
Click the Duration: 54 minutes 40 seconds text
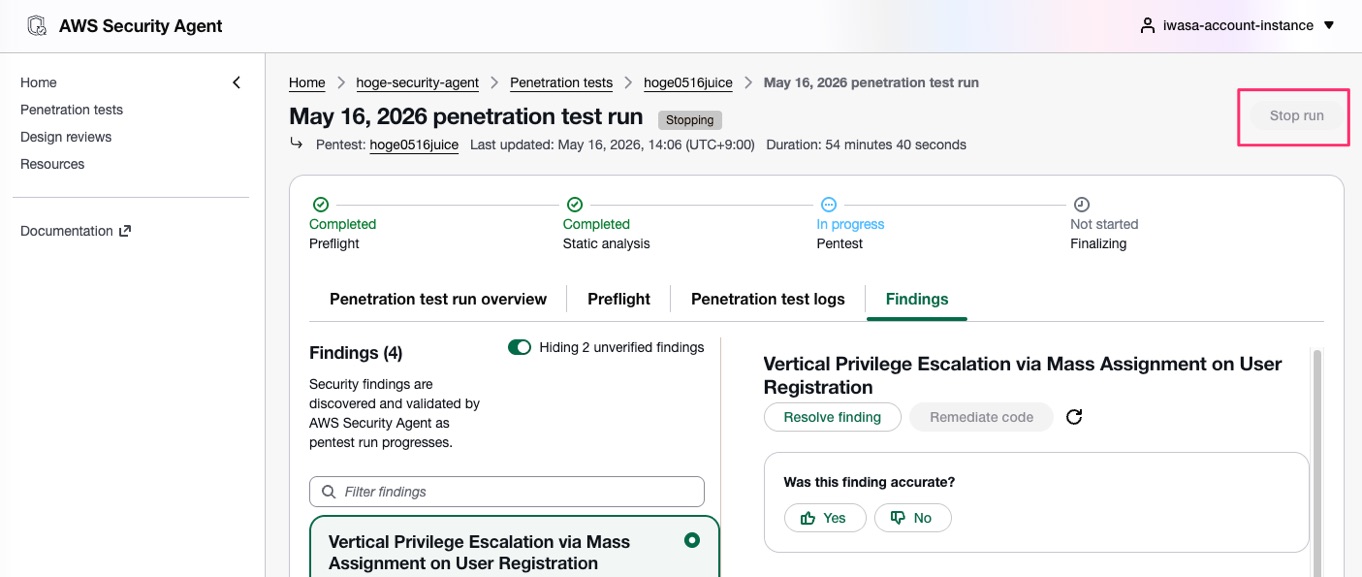[866, 145]
